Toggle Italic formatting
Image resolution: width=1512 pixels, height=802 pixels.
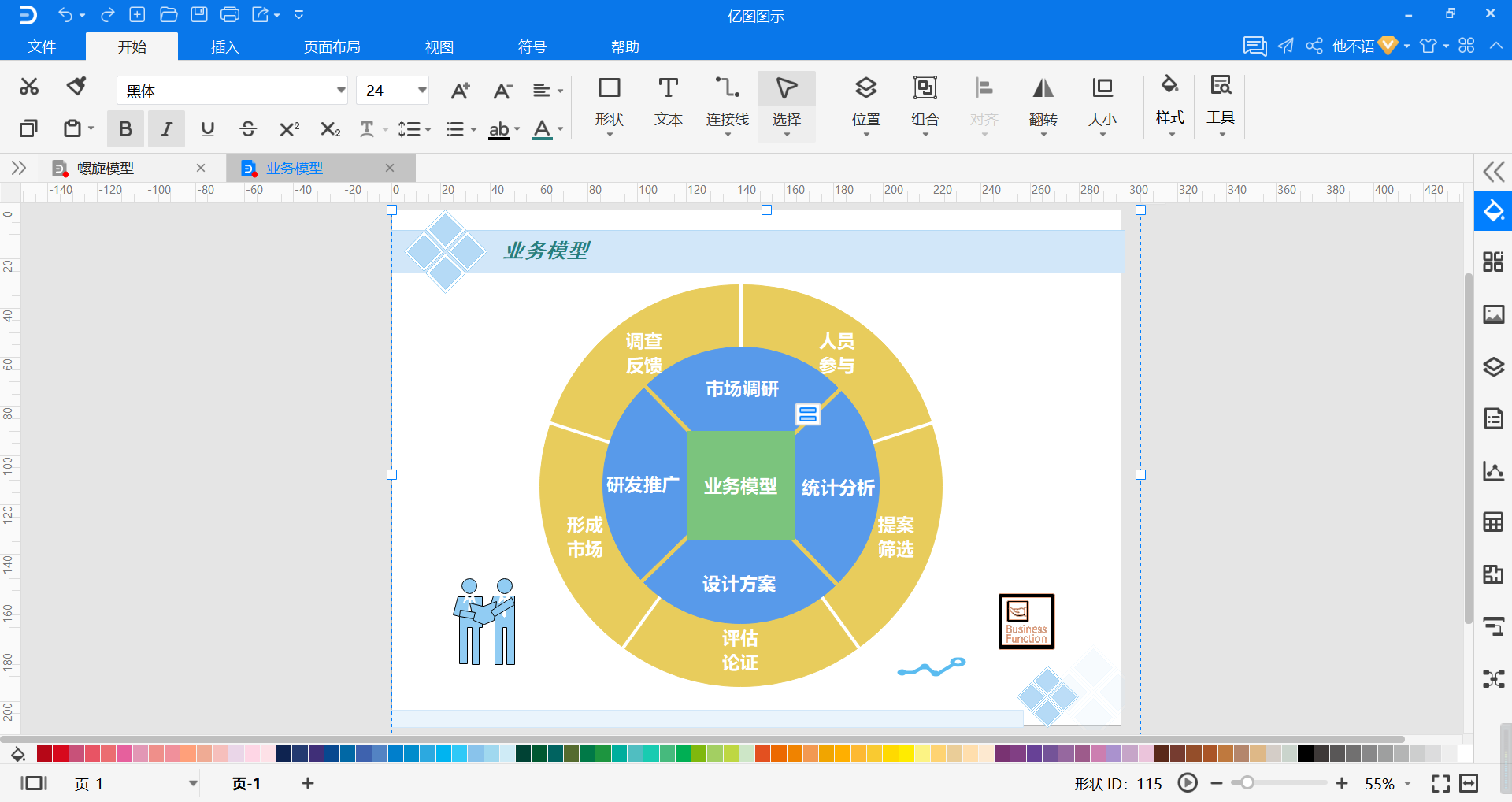coord(166,128)
